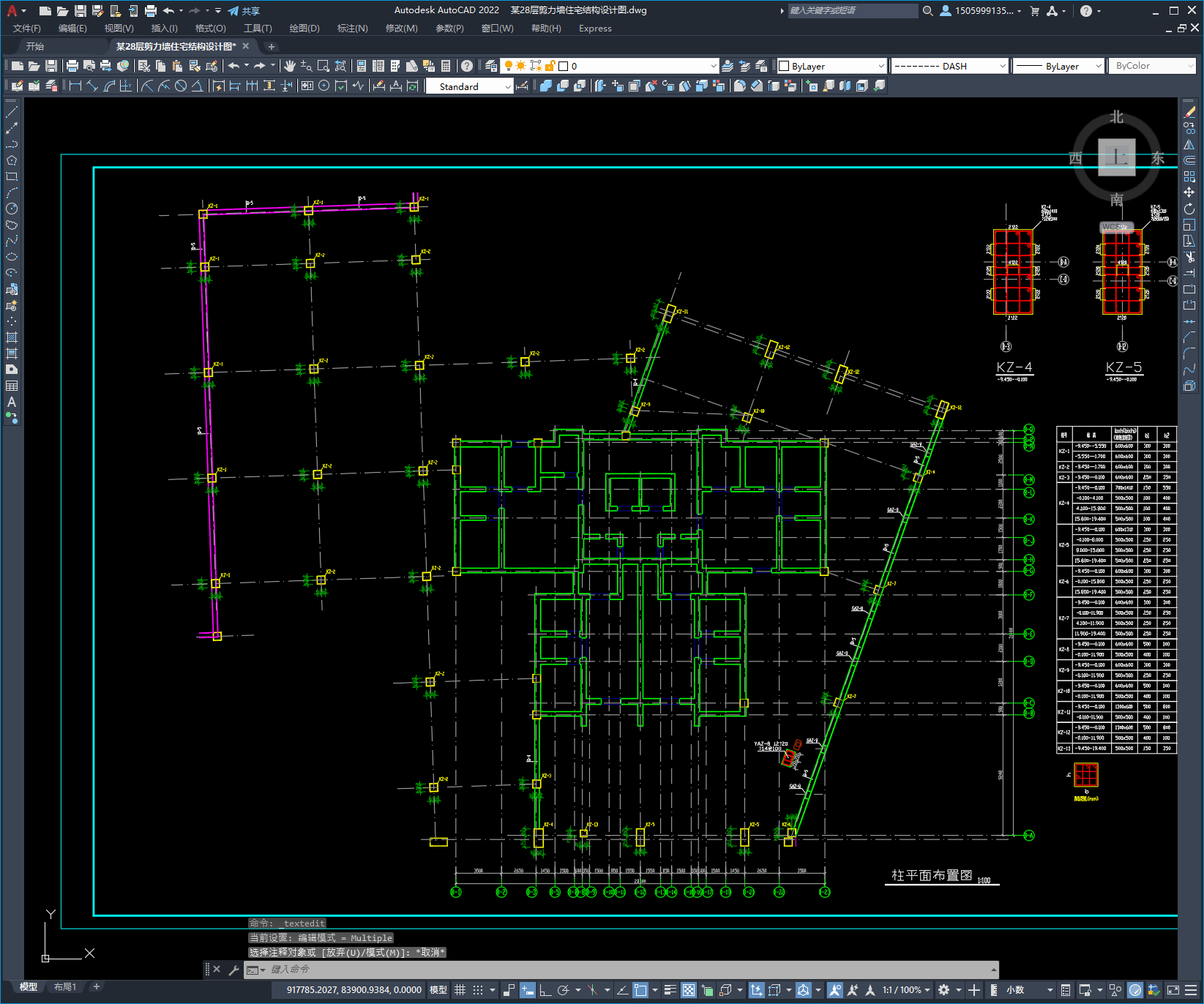
Task: Click the keyword search box in title bar
Action: pyautogui.click(x=853, y=11)
